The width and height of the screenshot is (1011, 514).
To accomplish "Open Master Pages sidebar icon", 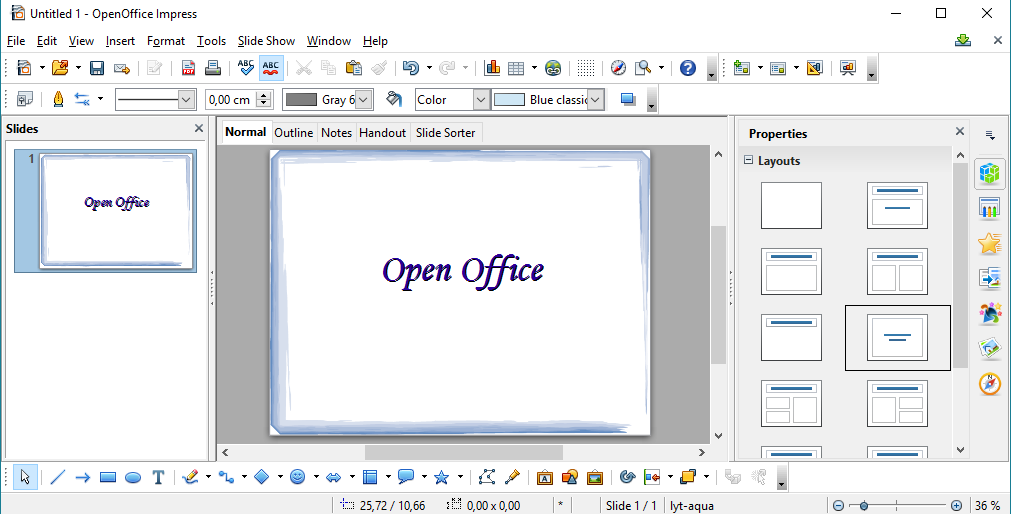I will 989,208.
